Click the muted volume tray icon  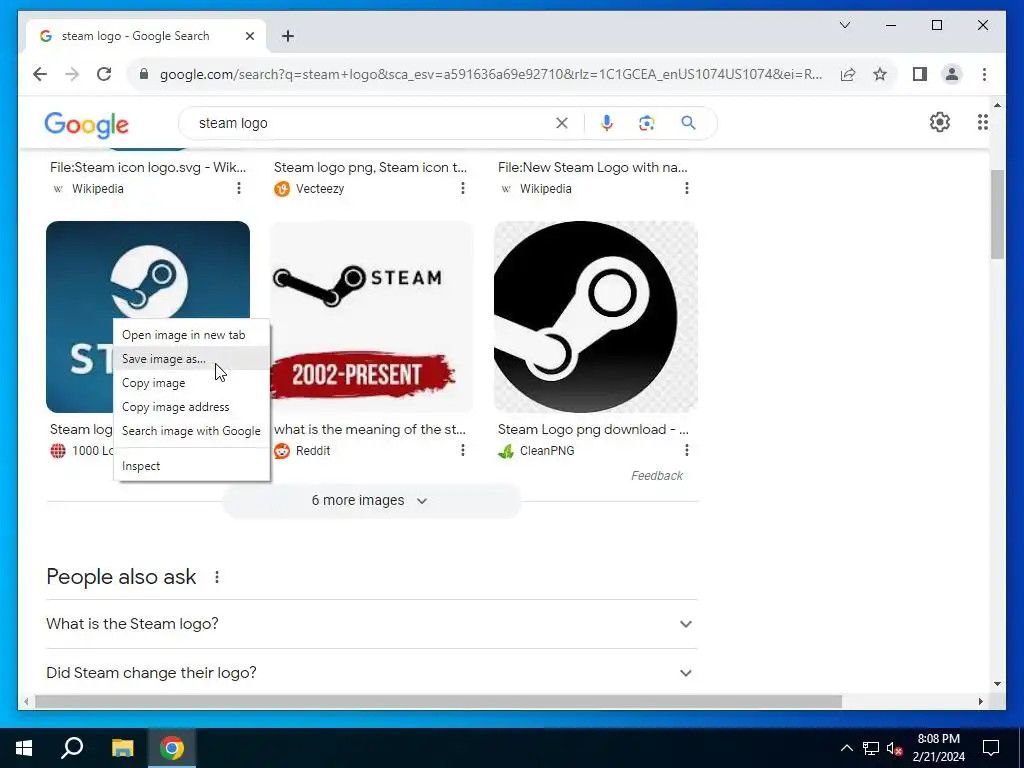point(894,748)
